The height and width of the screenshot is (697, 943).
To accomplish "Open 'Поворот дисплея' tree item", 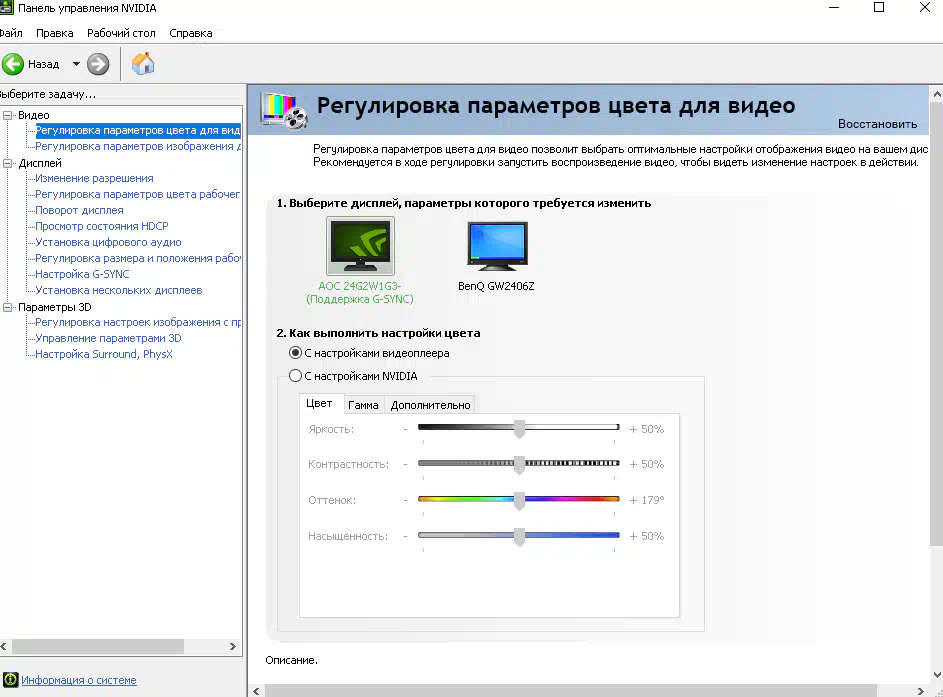I will click(79, 210).
